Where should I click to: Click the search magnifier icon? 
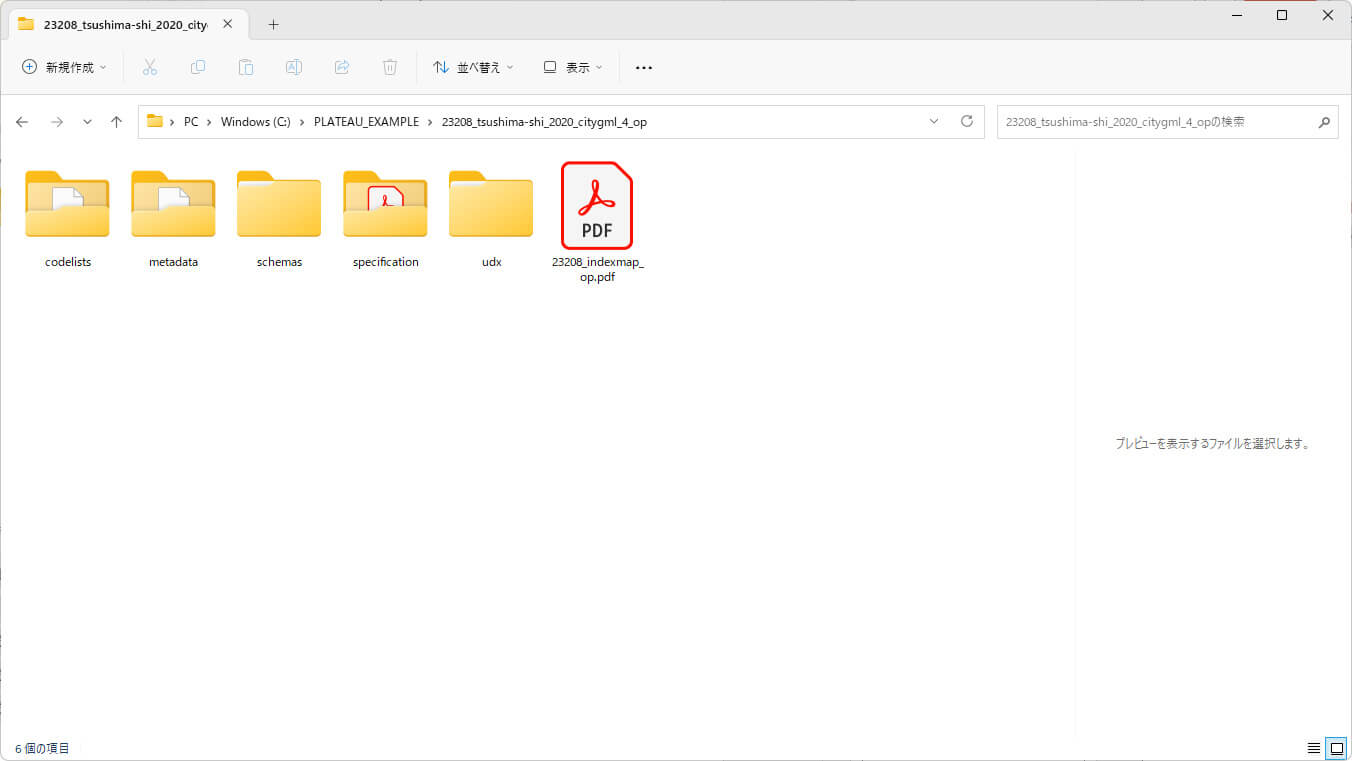[x=1324, y=122]
